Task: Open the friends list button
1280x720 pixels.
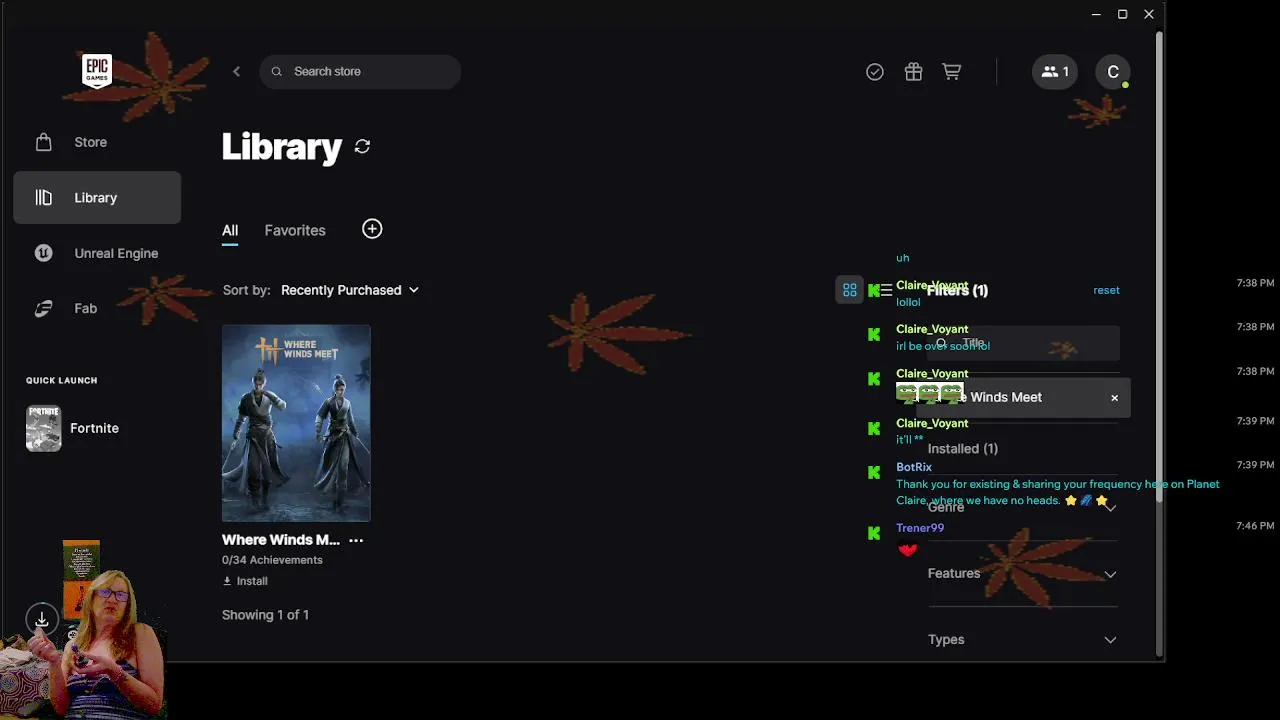Action: (x=1055, y=72)
